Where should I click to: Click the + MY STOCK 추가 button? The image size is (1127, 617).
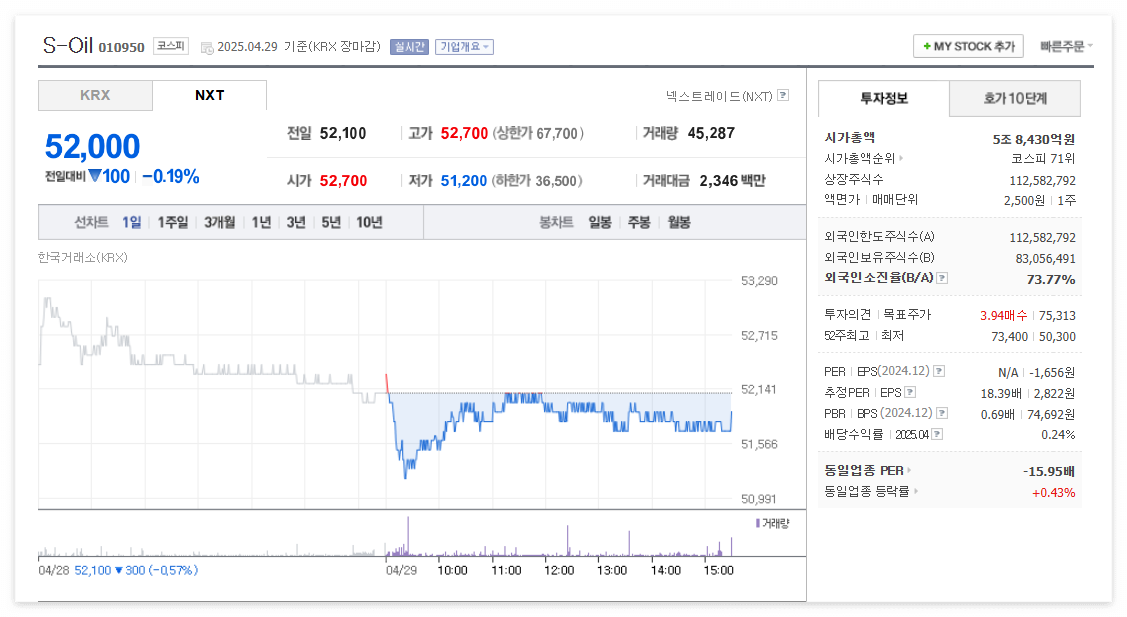click(967, 45)
